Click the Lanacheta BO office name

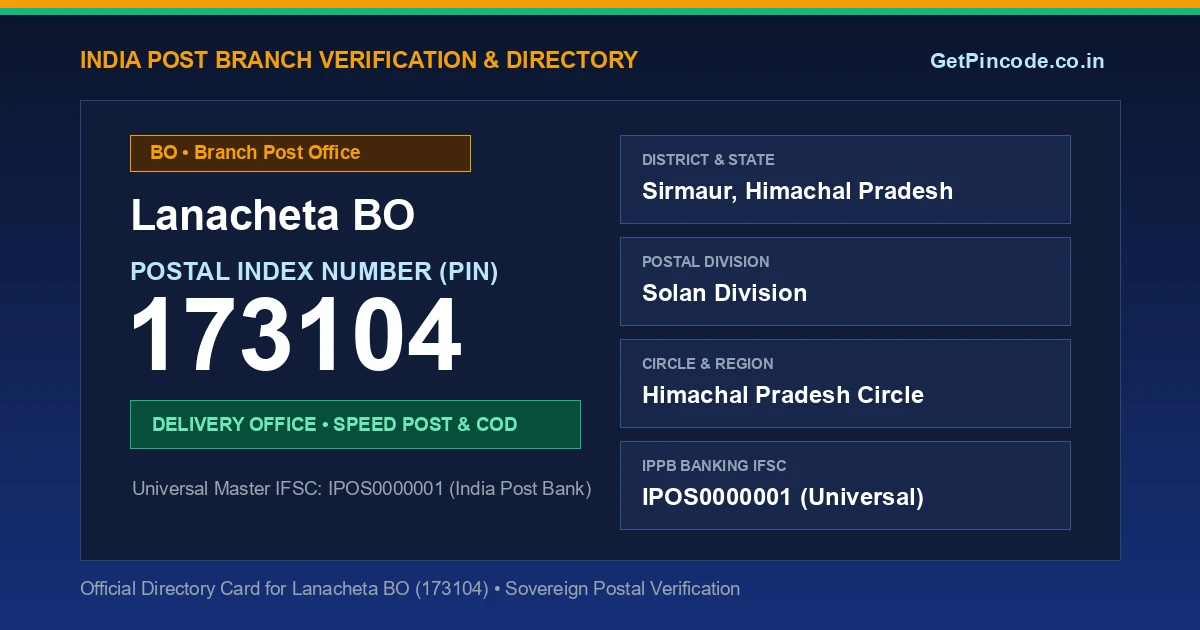[x=273, y=215]
